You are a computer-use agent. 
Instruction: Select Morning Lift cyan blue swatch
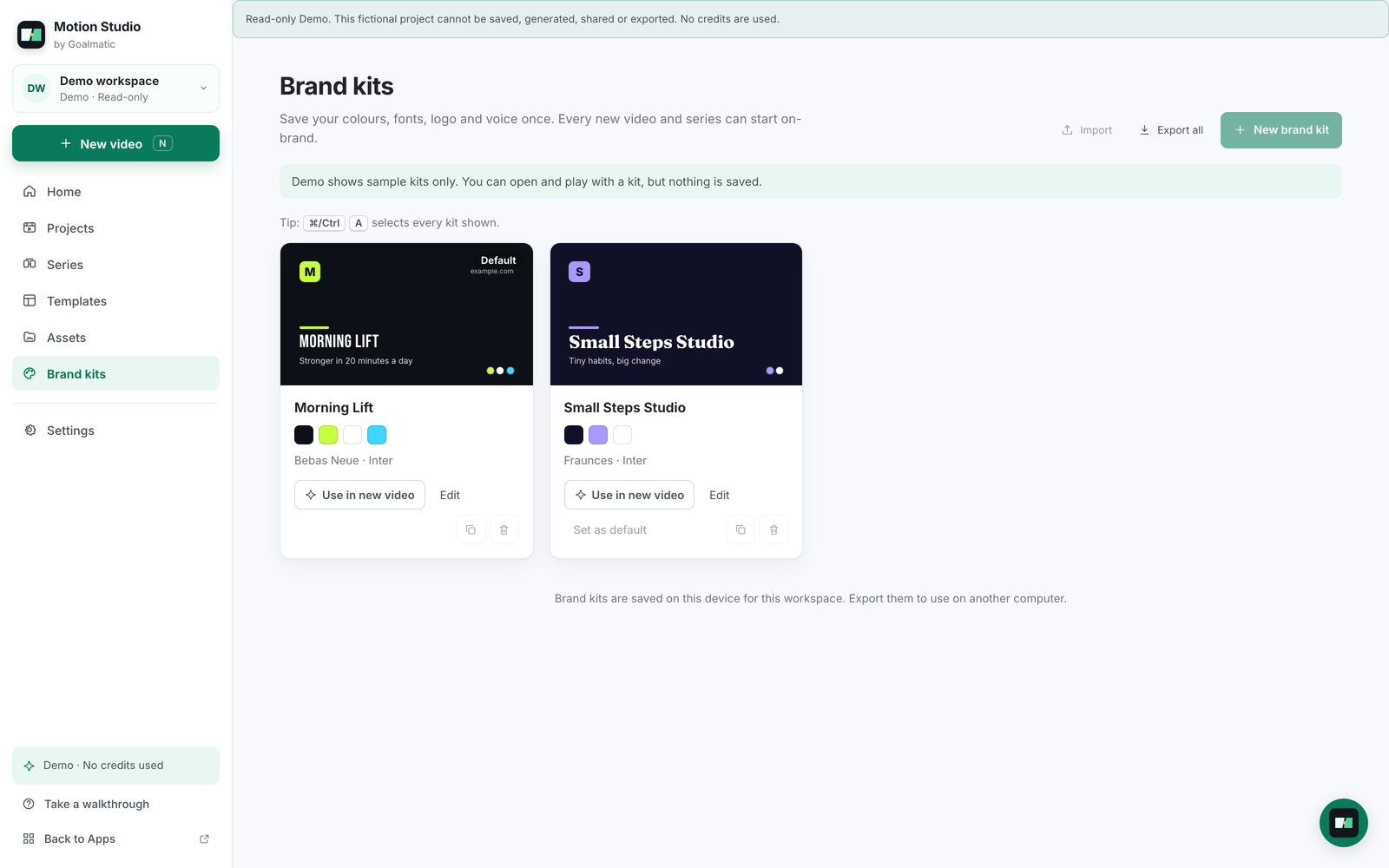tap(377, 435)
